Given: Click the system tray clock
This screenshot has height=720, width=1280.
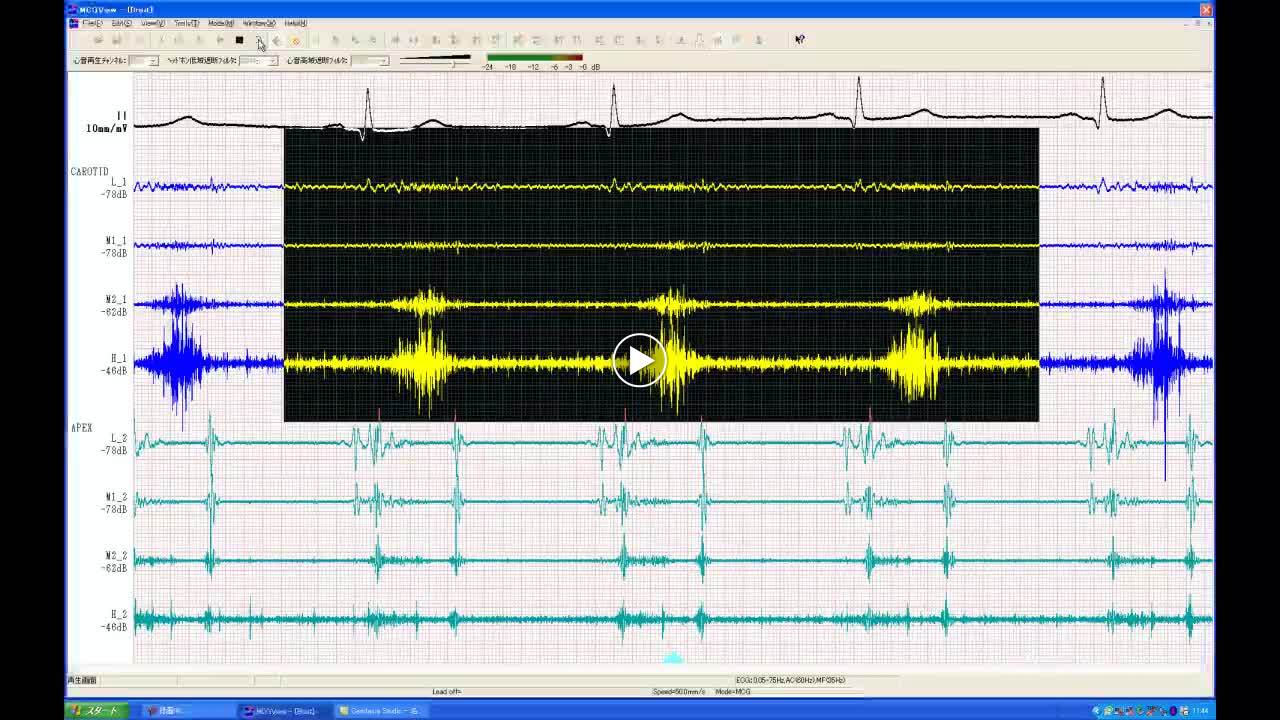Looking at the screenshot, I should click(1199, 711).
